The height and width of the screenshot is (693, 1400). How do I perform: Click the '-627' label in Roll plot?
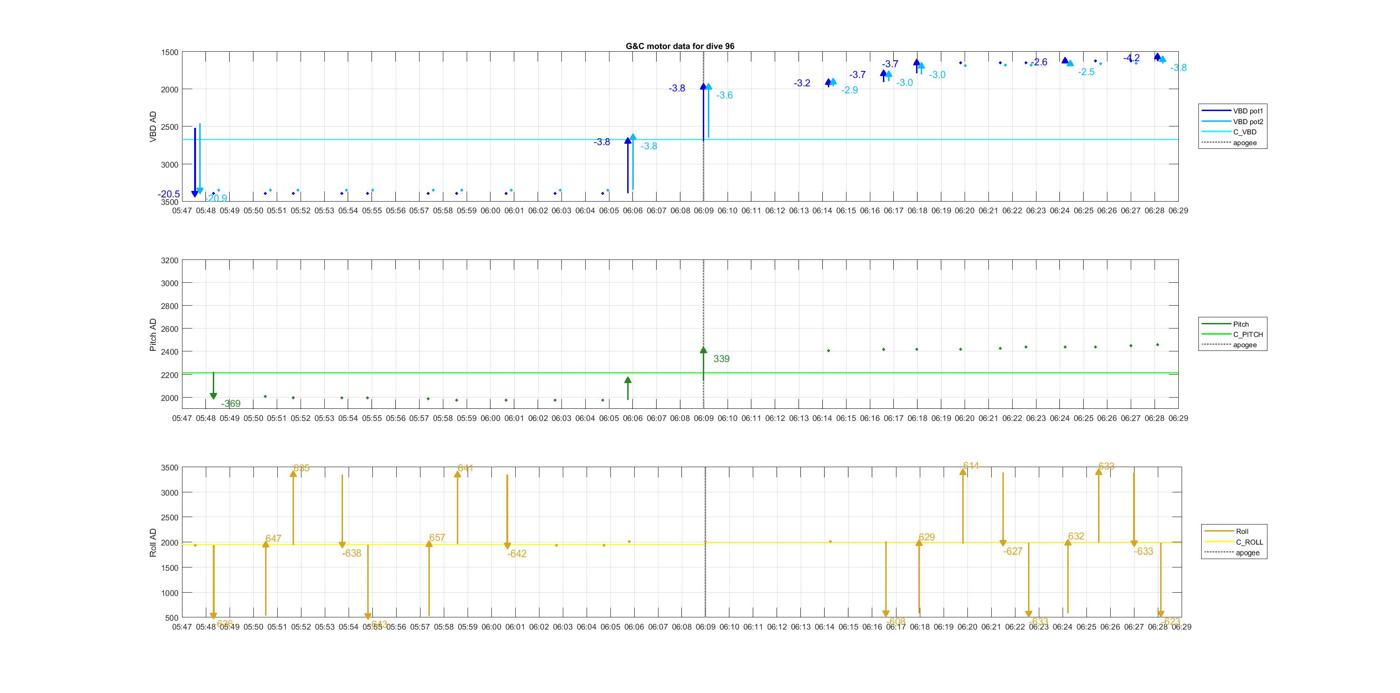pos(1013,551)
